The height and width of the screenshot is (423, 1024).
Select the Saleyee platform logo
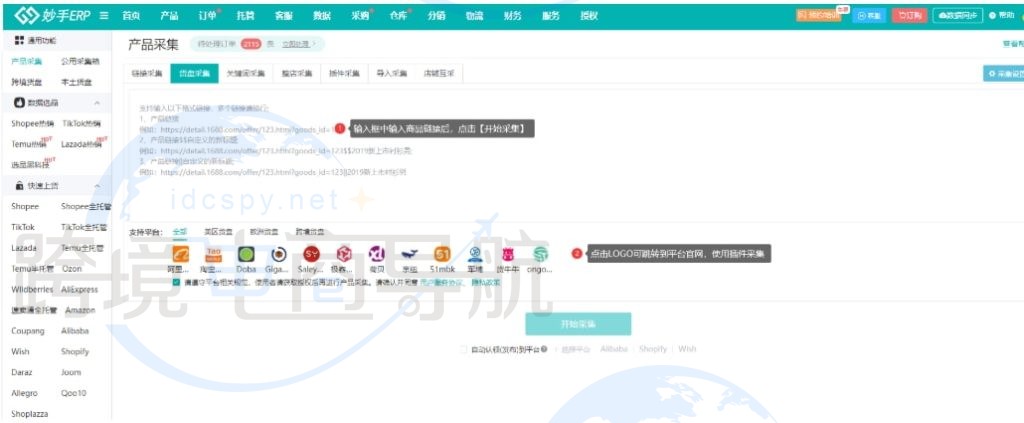(x=312, y=255)
